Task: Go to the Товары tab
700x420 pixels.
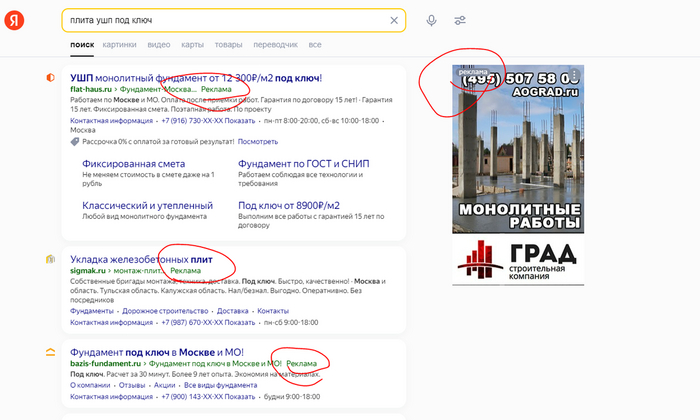Action: point(228,45)
